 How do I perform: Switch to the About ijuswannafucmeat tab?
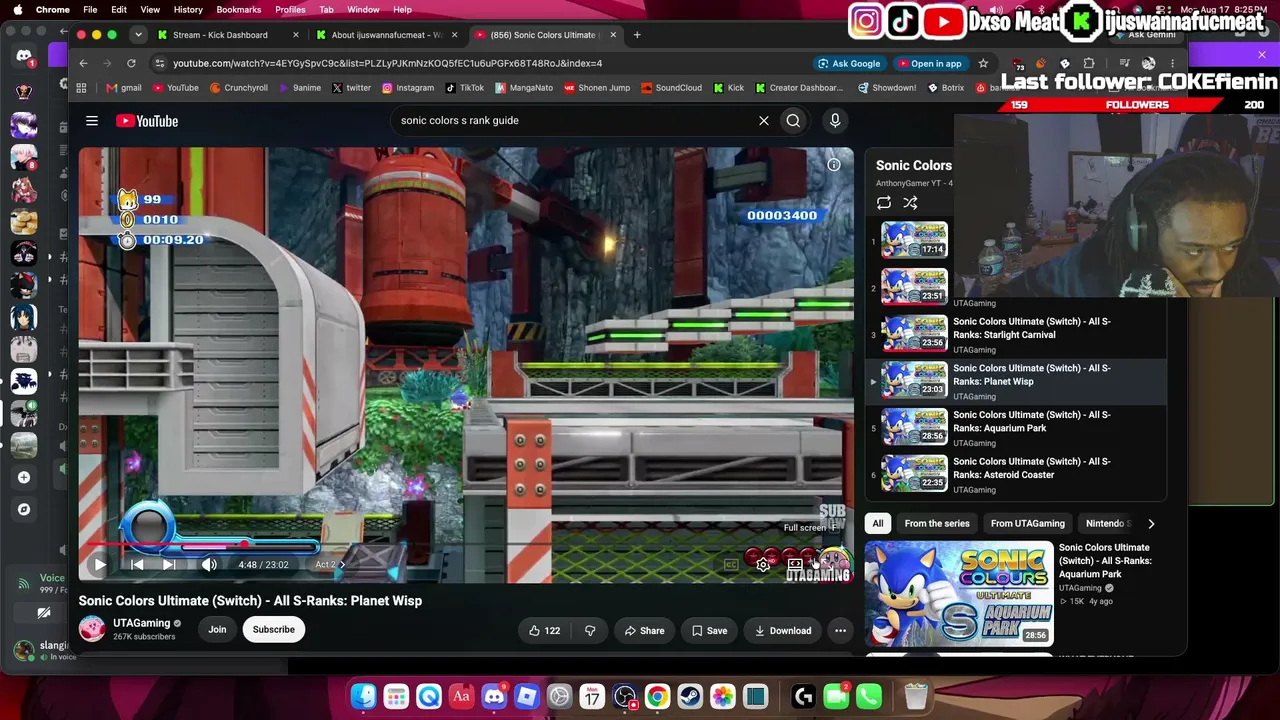[385, 35]
